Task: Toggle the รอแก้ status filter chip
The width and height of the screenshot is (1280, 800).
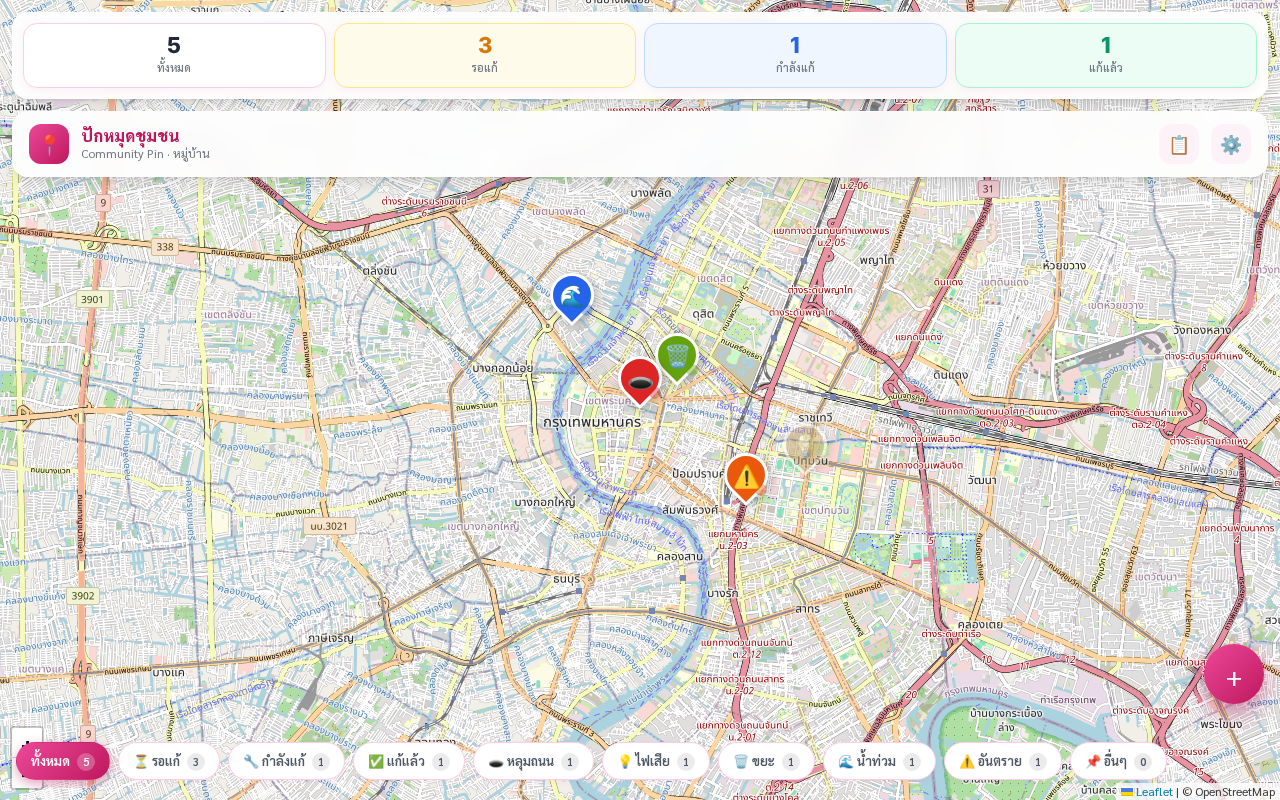Action: point(169,761)
